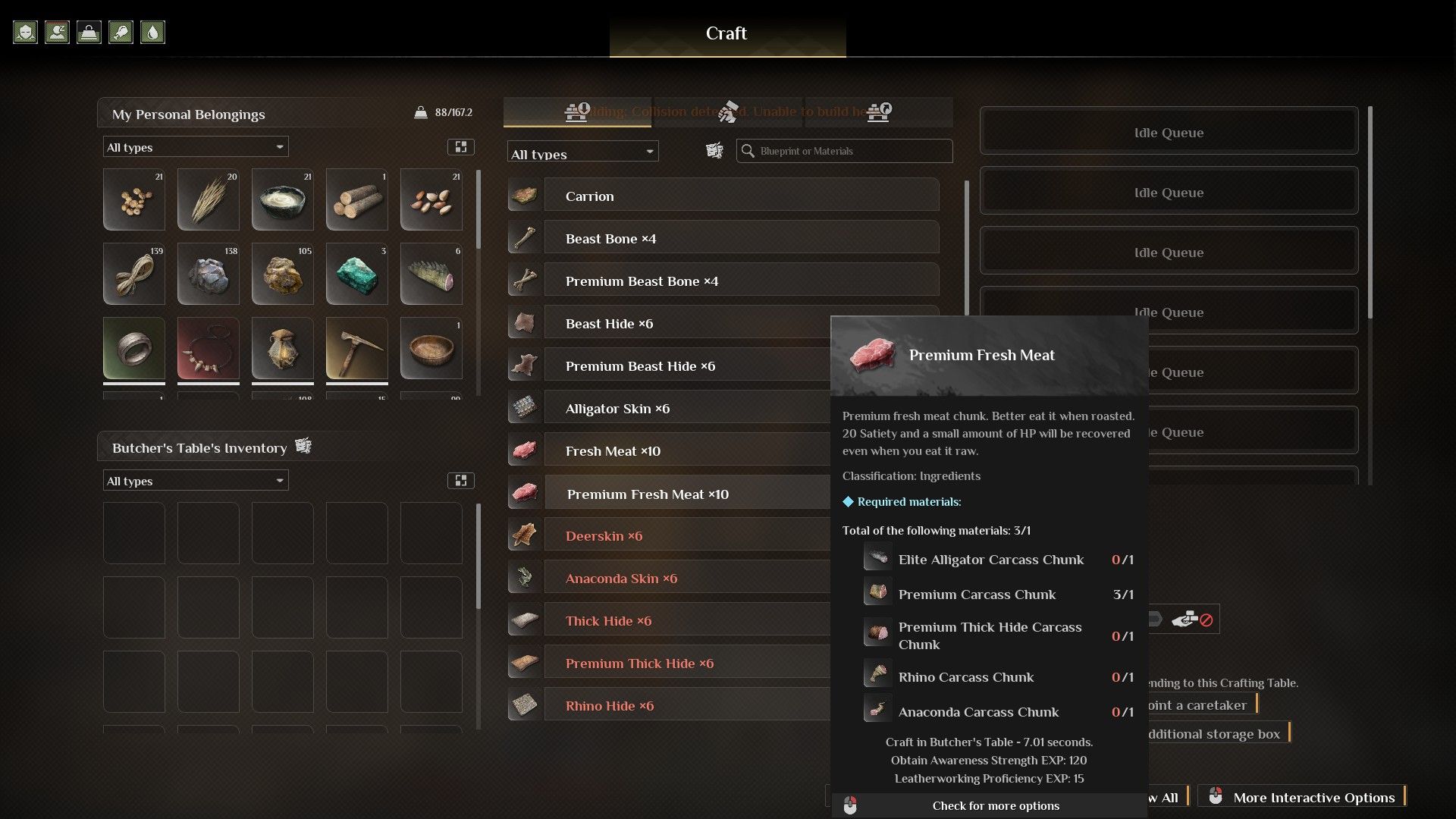Expand the All types dropdown in Butcher's Table's Inventory
This screenshot has height=819, width=1456.
click(196, 481)
